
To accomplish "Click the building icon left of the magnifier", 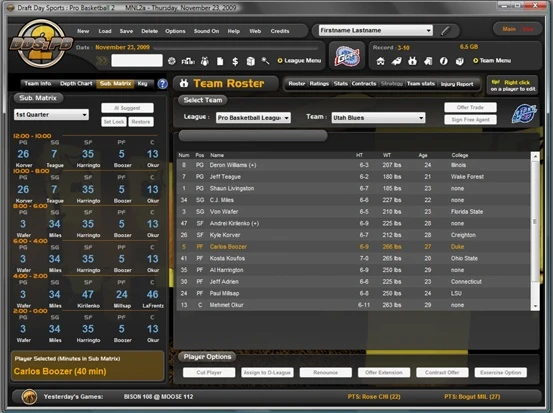I will click(x=250, y=61).
